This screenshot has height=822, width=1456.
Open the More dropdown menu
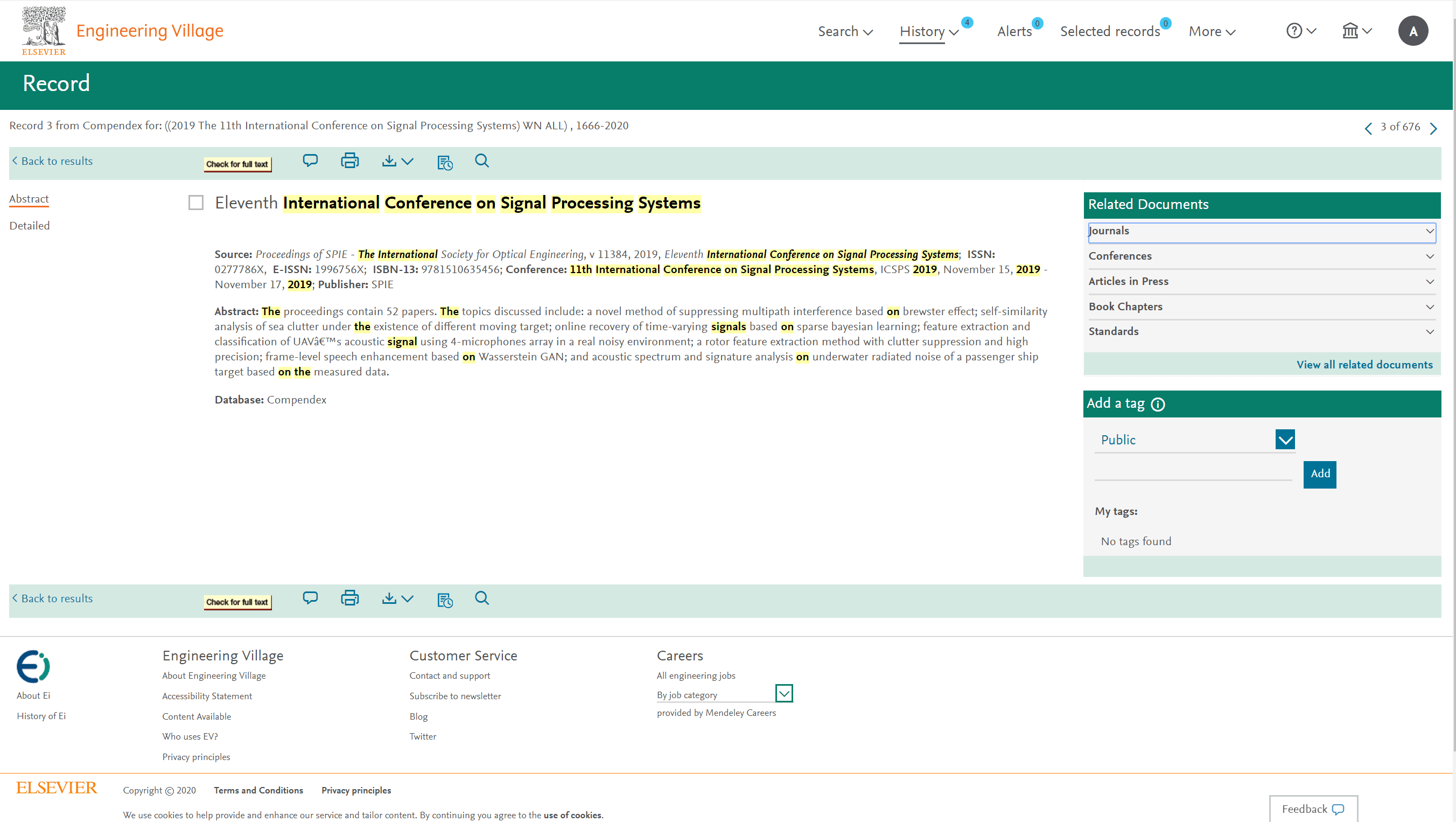(1212, 31)
